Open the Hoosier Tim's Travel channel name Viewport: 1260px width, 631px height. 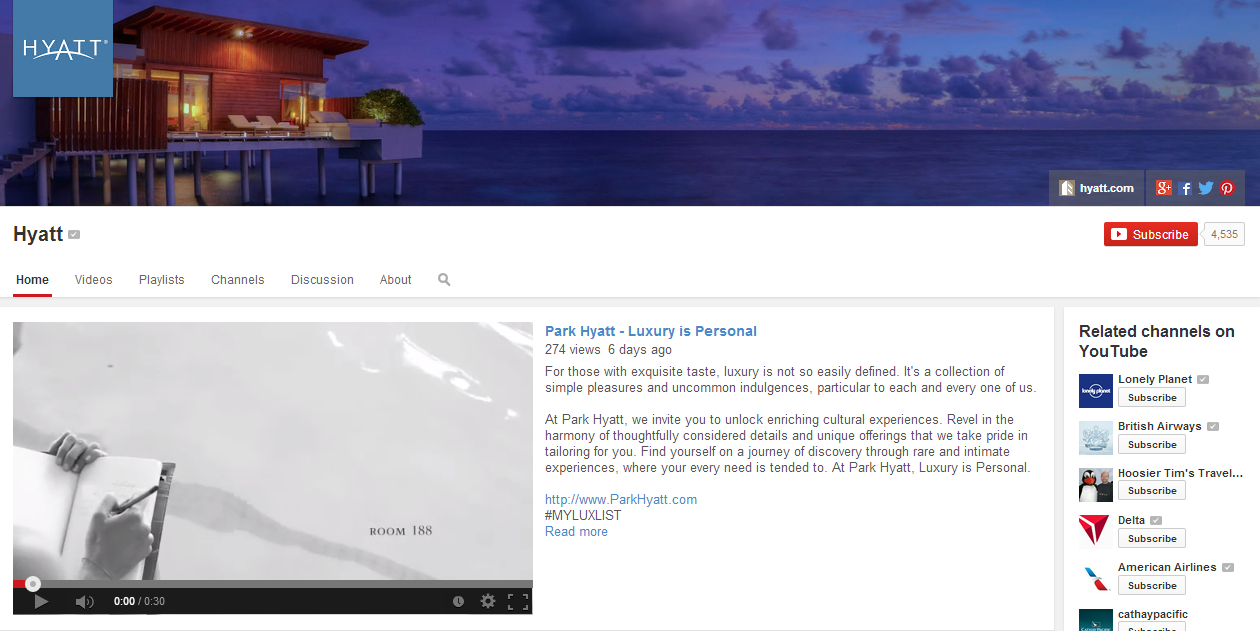(x=1180, y=473)
